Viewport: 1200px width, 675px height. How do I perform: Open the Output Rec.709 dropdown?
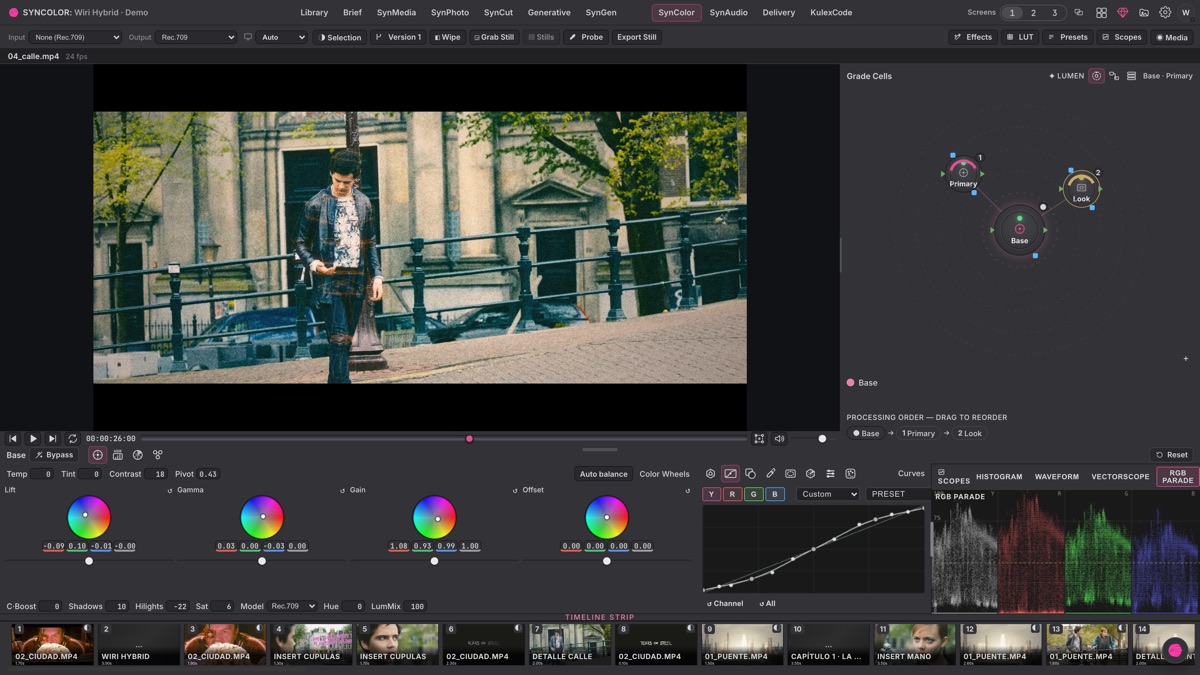pyautogui.click(x=195, y=37)
